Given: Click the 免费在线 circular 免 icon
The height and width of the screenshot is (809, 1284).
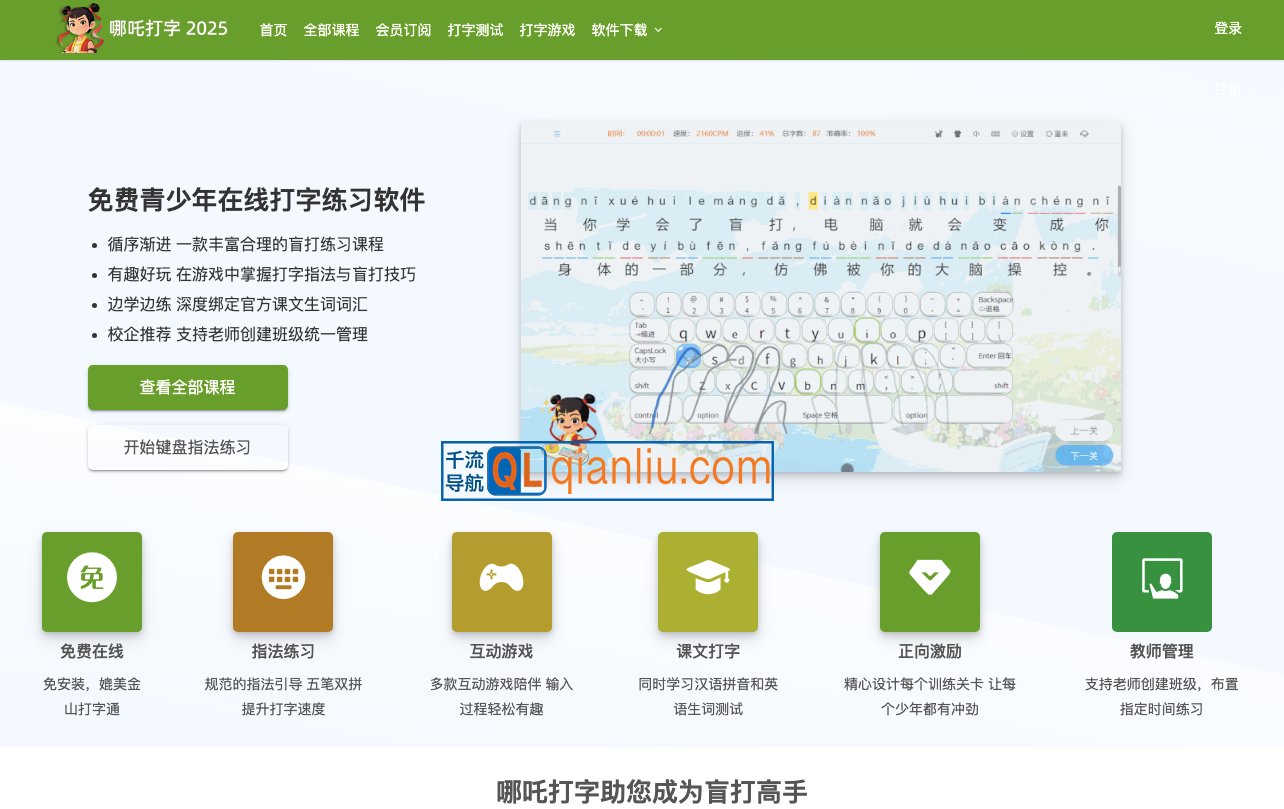Looking at the screenshot, I should pos(92,582).
